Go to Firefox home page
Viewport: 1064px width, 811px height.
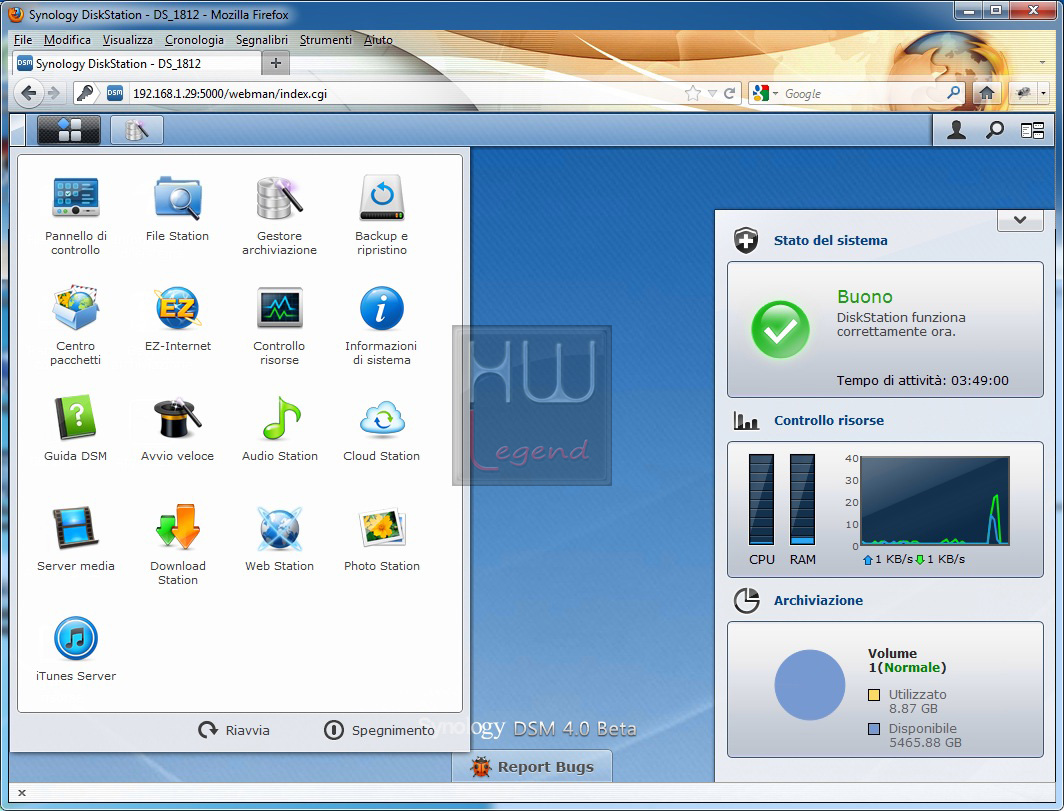[987, 93]
